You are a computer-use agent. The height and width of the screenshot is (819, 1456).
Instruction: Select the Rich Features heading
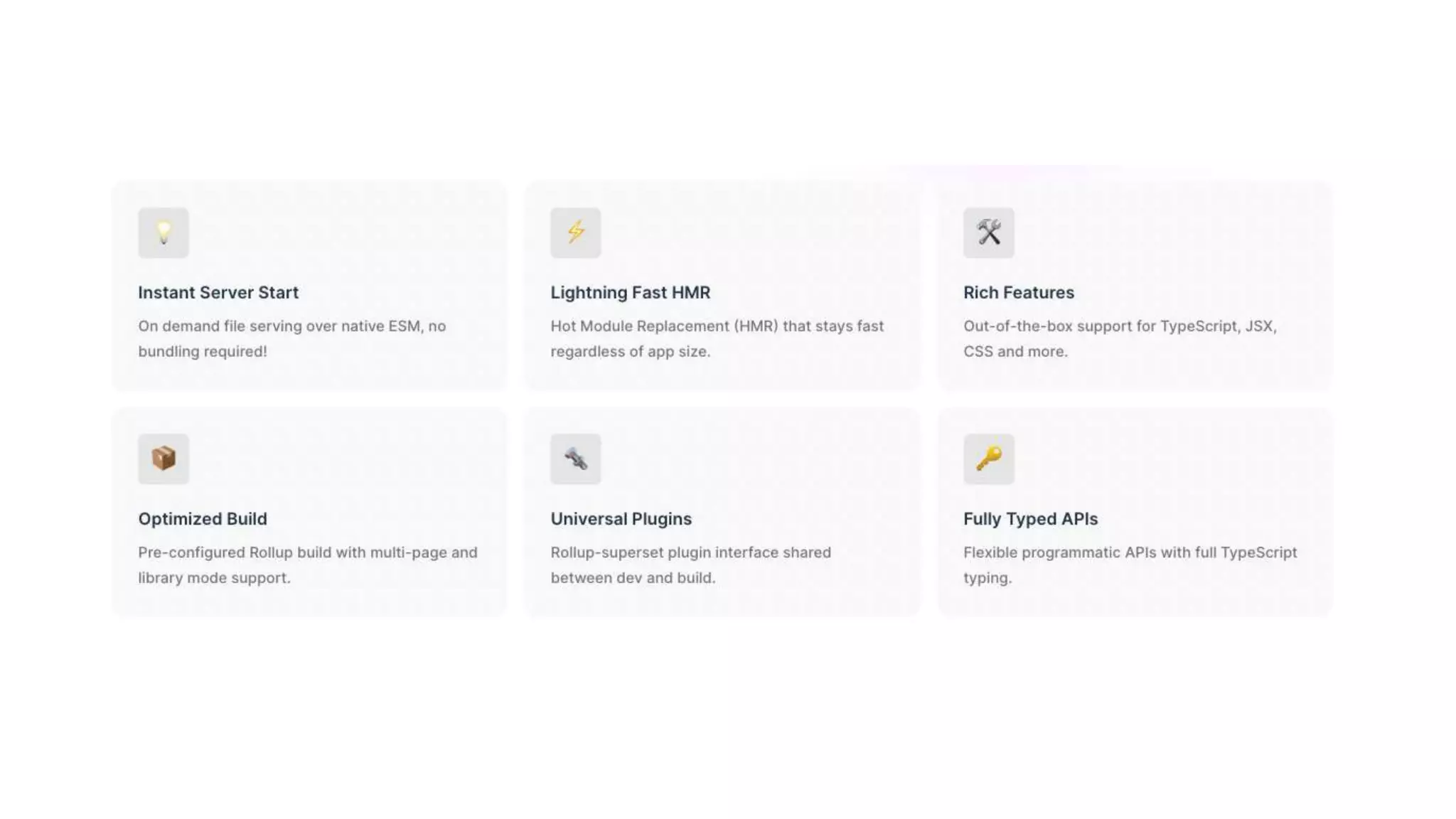tap(1018, 292)
